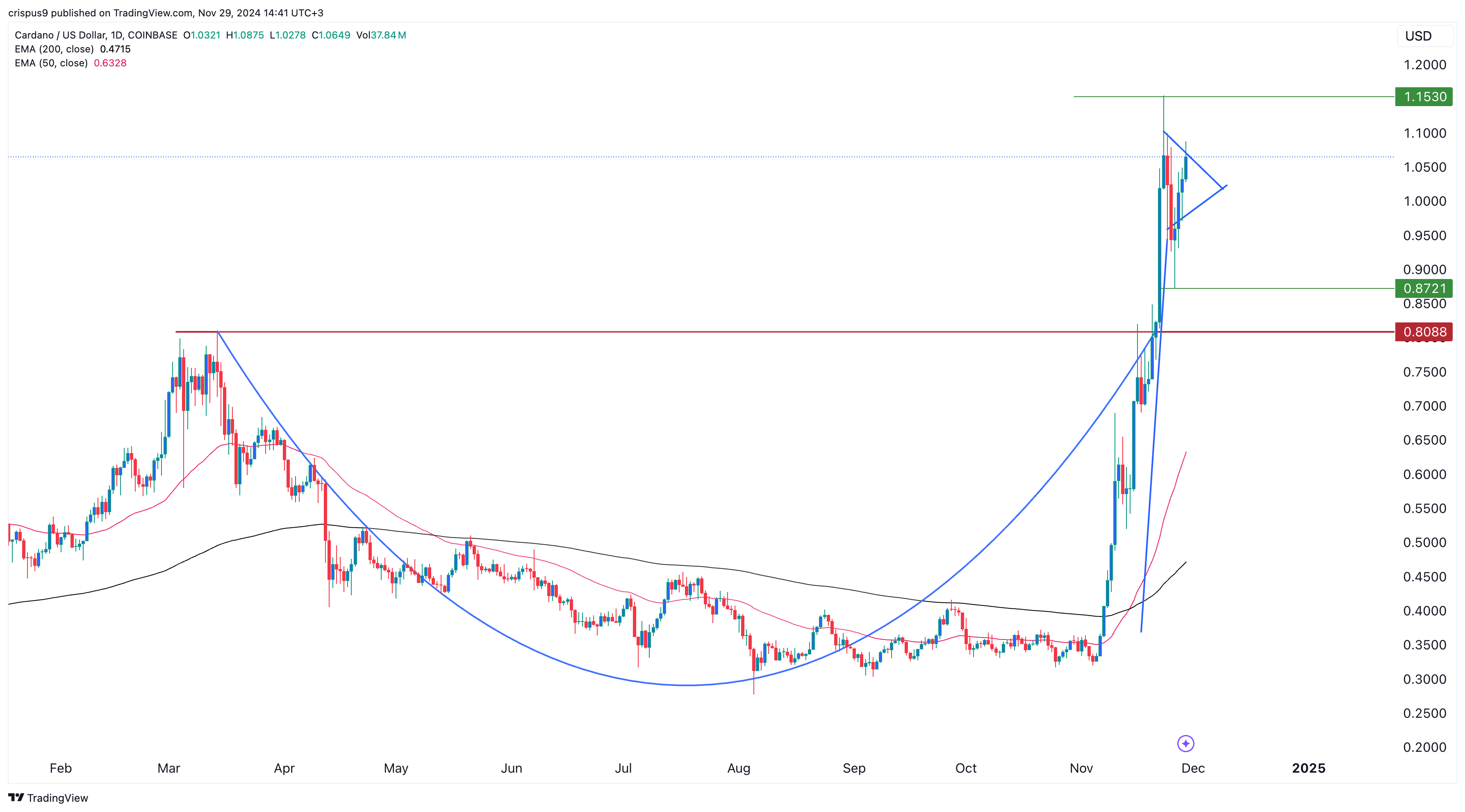Screen dimensions: 1465x812
Task: Open the USD currency selector
Action: (x=1425, y=36)
